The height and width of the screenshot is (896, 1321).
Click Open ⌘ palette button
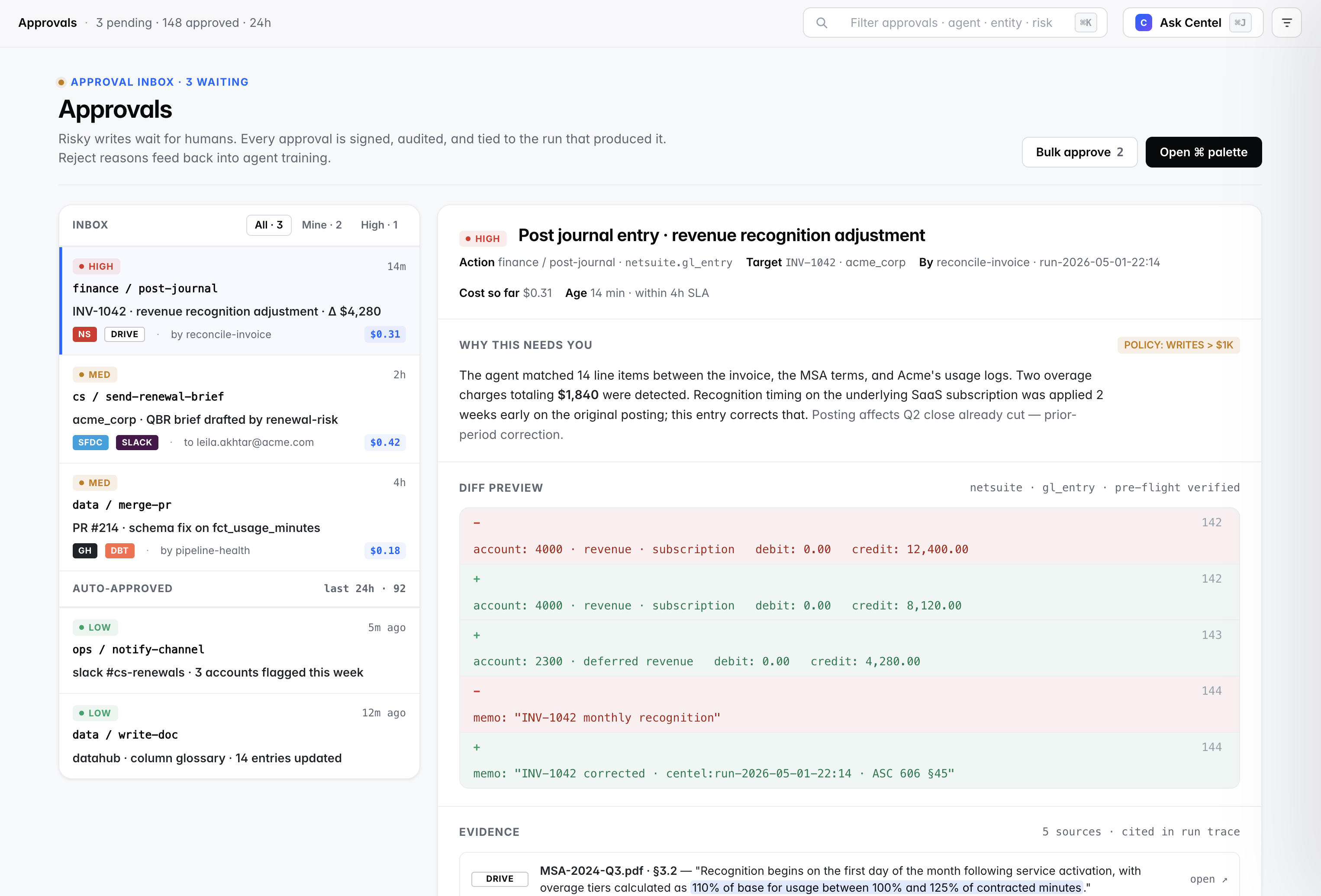1203,152
